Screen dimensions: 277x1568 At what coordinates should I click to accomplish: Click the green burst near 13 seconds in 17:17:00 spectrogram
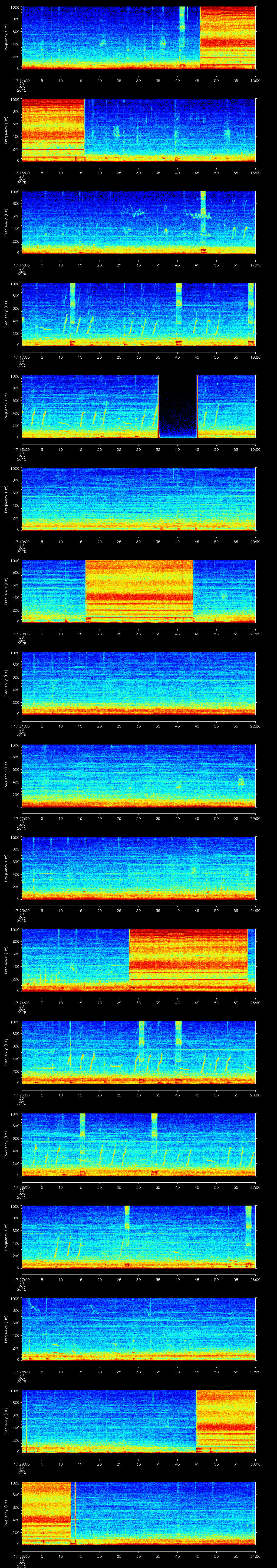(x=72, y=304)
